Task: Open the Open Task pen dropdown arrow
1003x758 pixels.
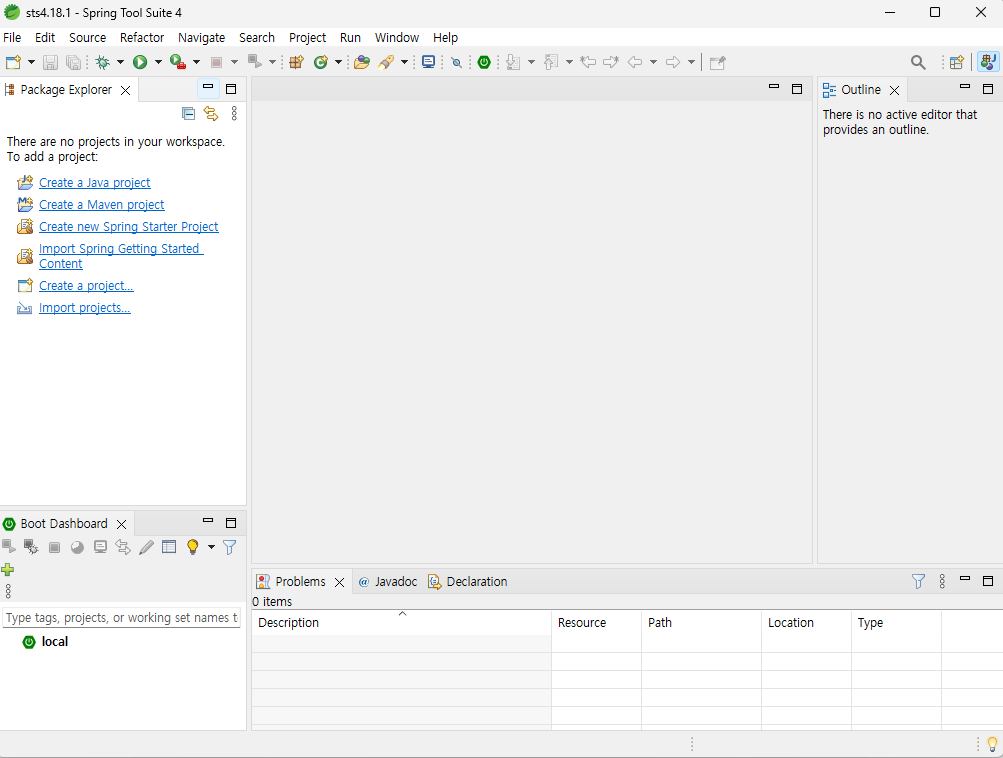Action: [x=404, y=62]
